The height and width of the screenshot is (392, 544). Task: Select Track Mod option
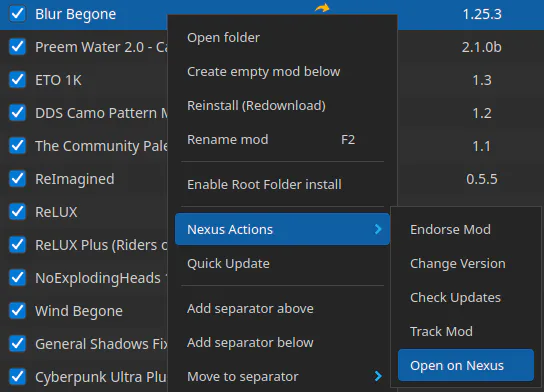(x=466, y=331)
